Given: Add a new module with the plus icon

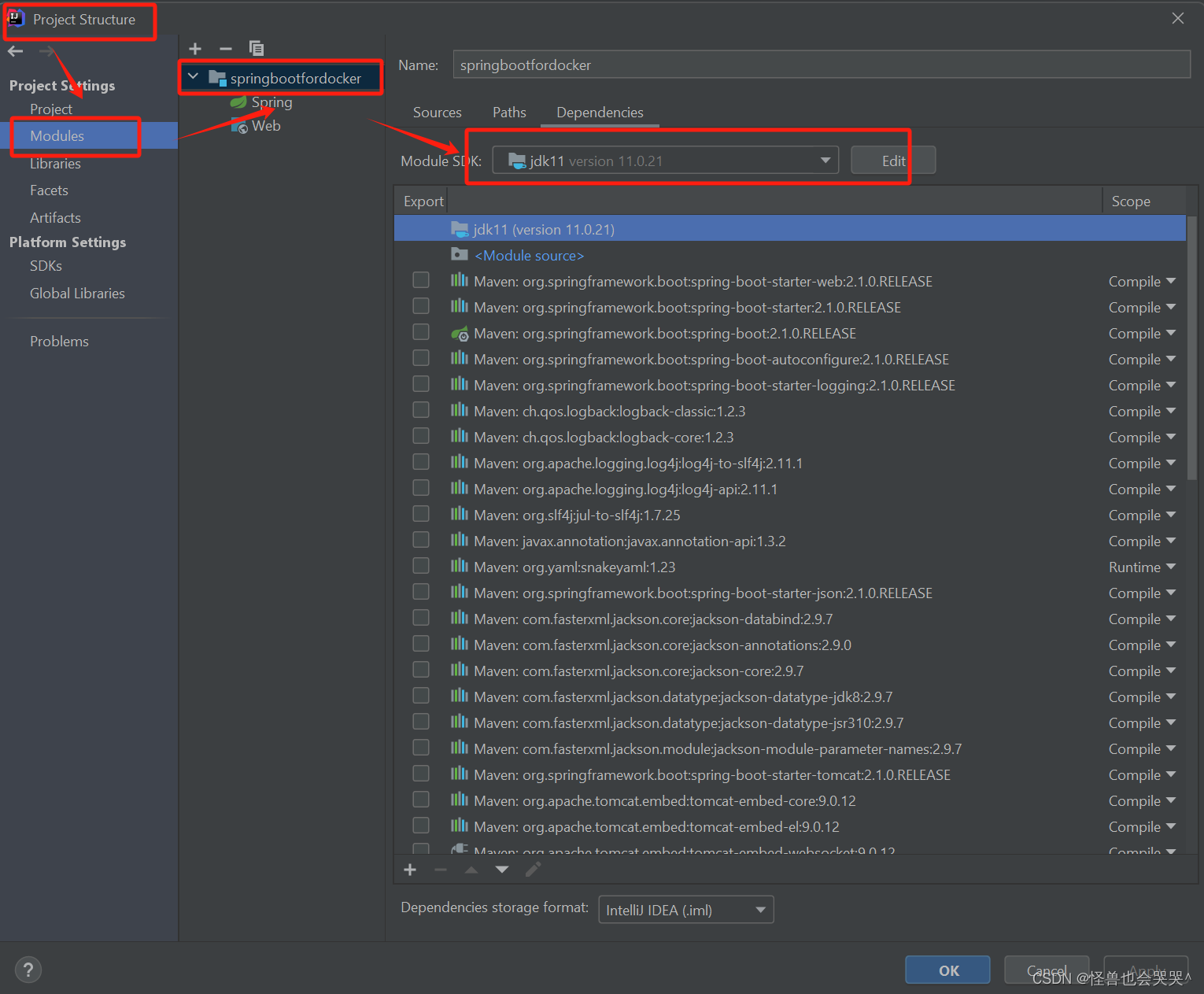Looking at the screenshot, I should (x=194, y=48).
